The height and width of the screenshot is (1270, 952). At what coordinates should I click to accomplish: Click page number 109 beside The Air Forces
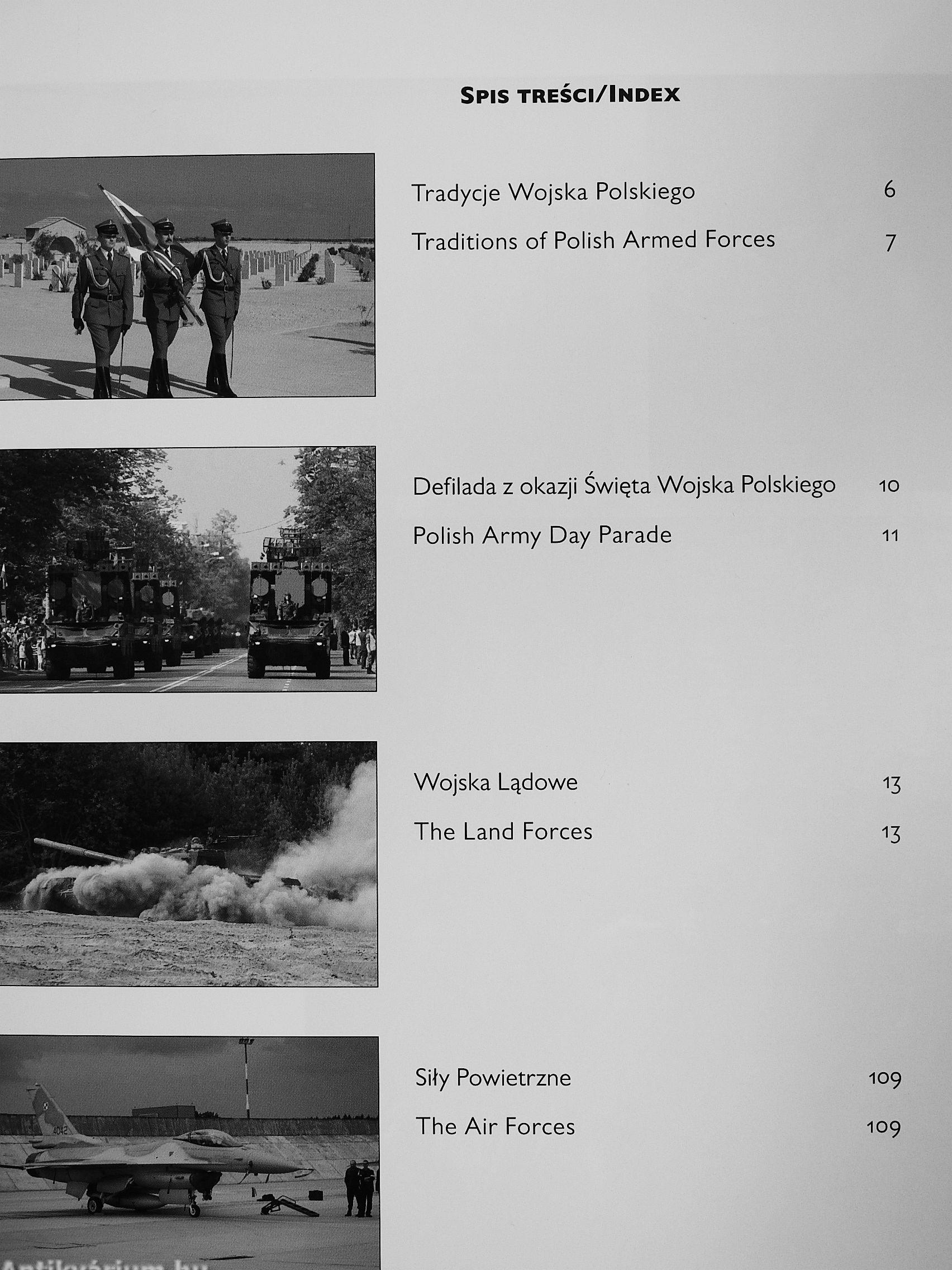coord(884,1127)
